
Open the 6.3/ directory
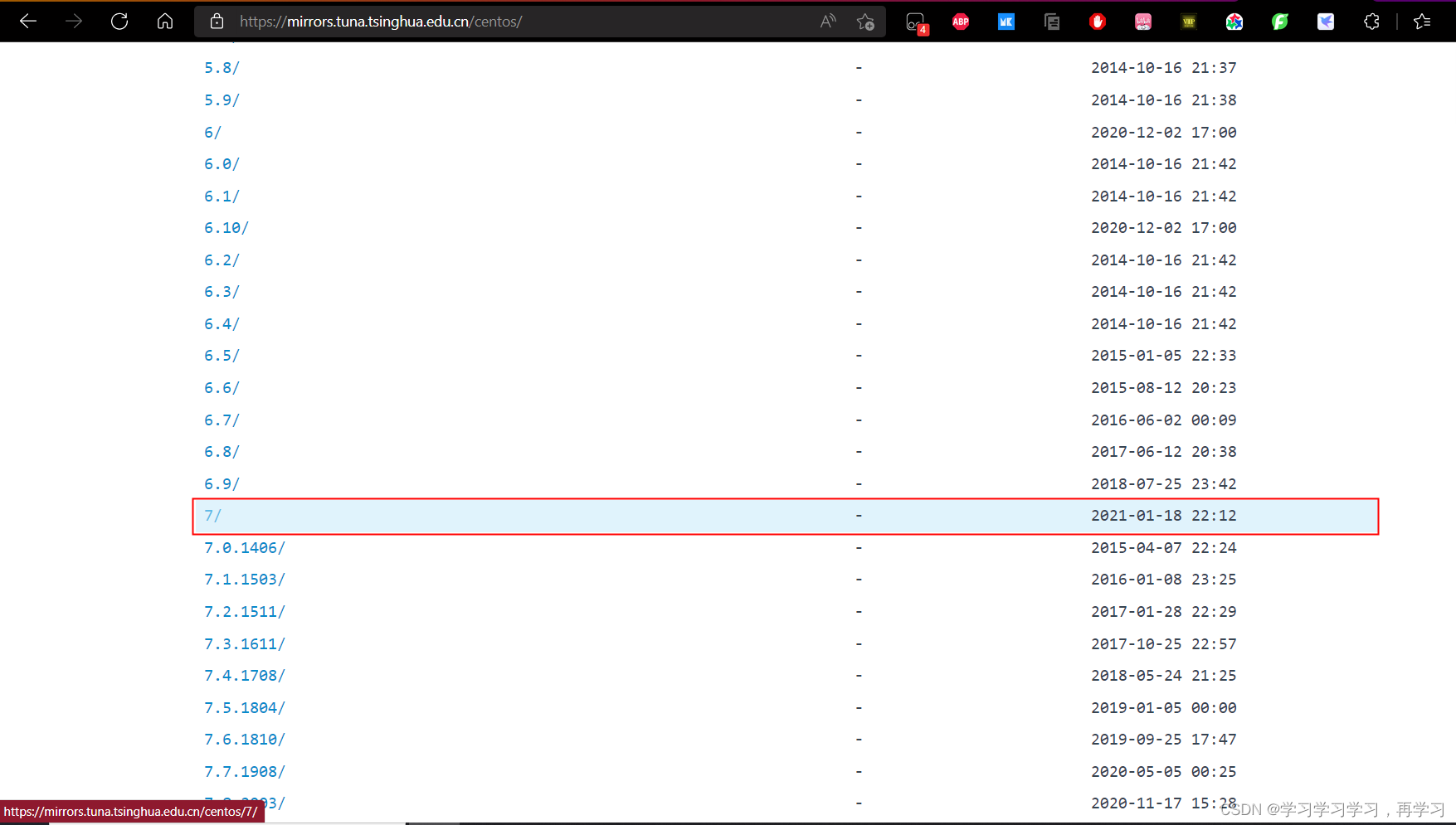tap(222, 292)
